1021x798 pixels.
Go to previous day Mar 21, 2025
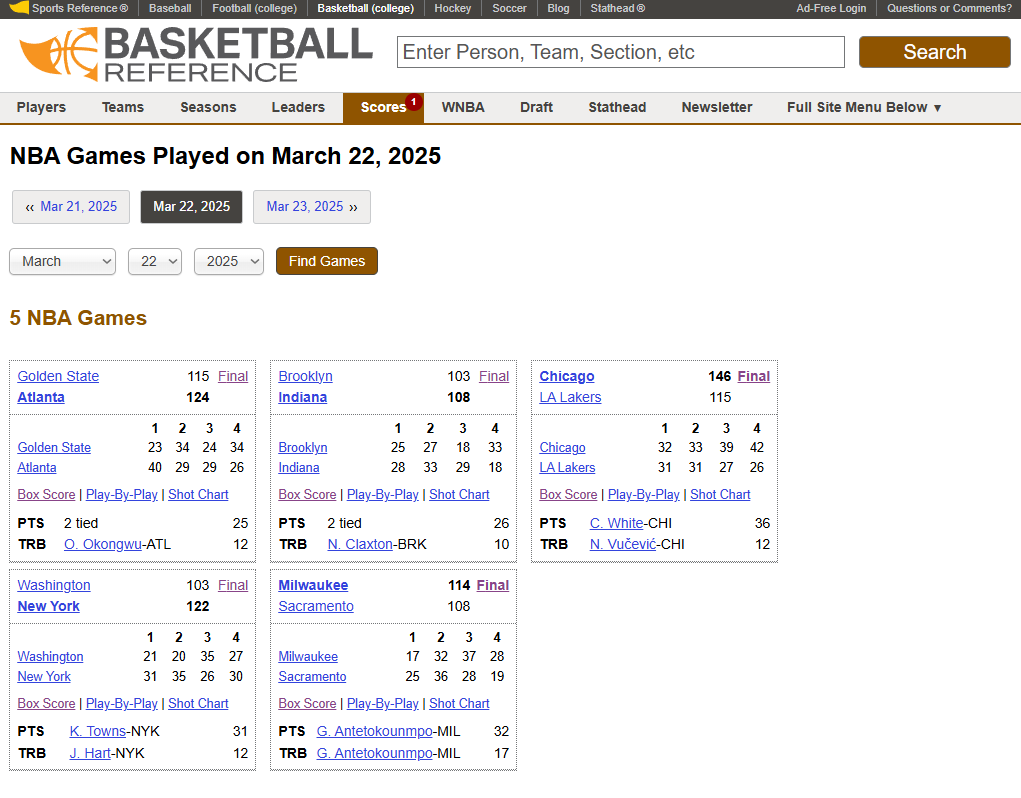coord(71,207)
